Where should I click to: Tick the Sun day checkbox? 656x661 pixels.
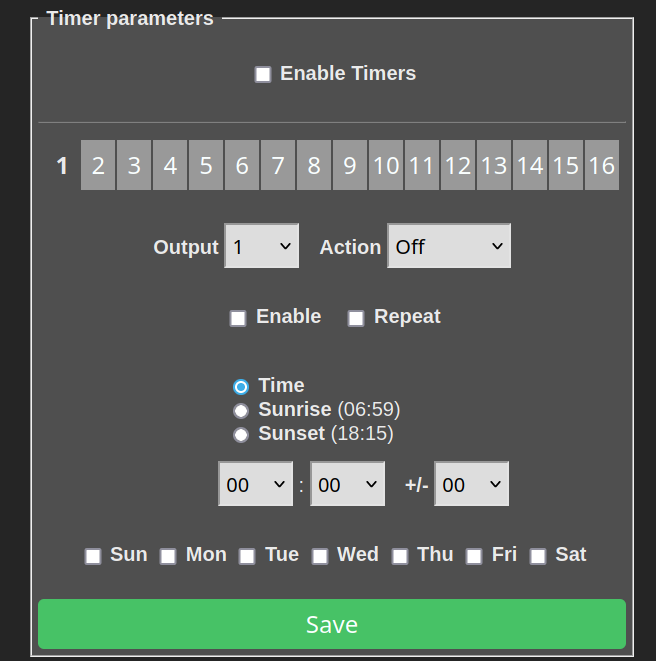[x=93, y=556]
